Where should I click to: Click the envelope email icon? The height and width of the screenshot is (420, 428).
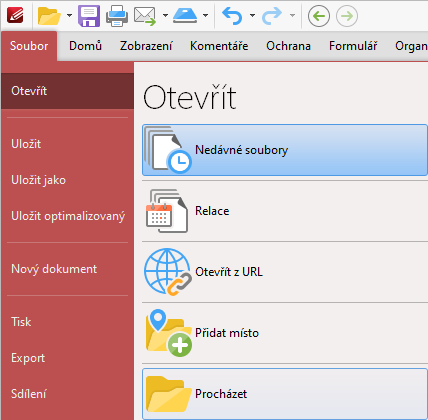coord(145,16)
